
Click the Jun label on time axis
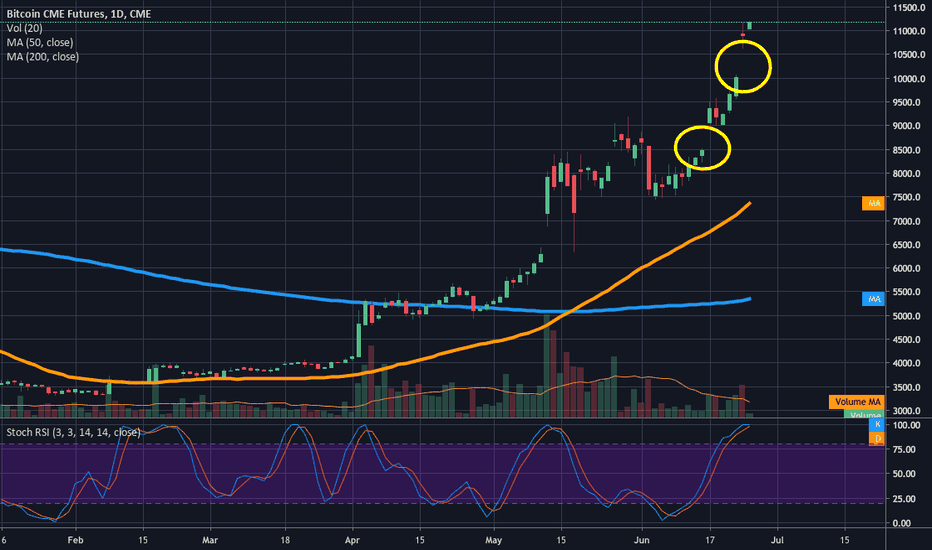coord(641,540)
